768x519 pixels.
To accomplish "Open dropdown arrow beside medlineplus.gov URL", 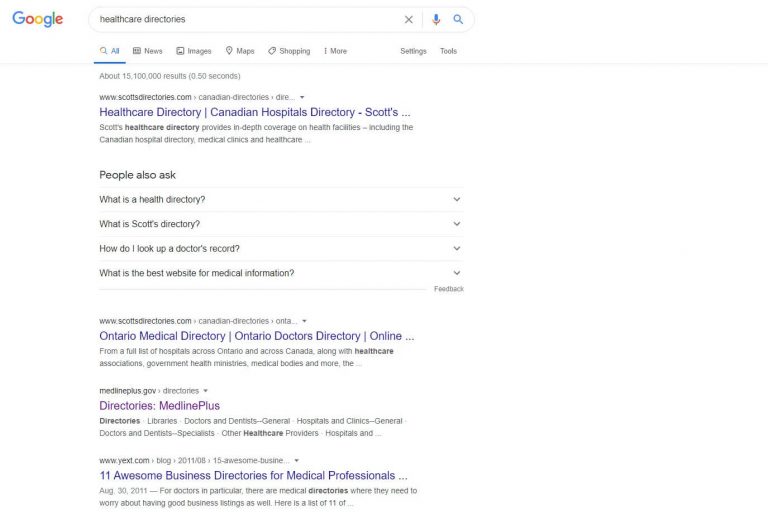I will [x=206, y=391].
